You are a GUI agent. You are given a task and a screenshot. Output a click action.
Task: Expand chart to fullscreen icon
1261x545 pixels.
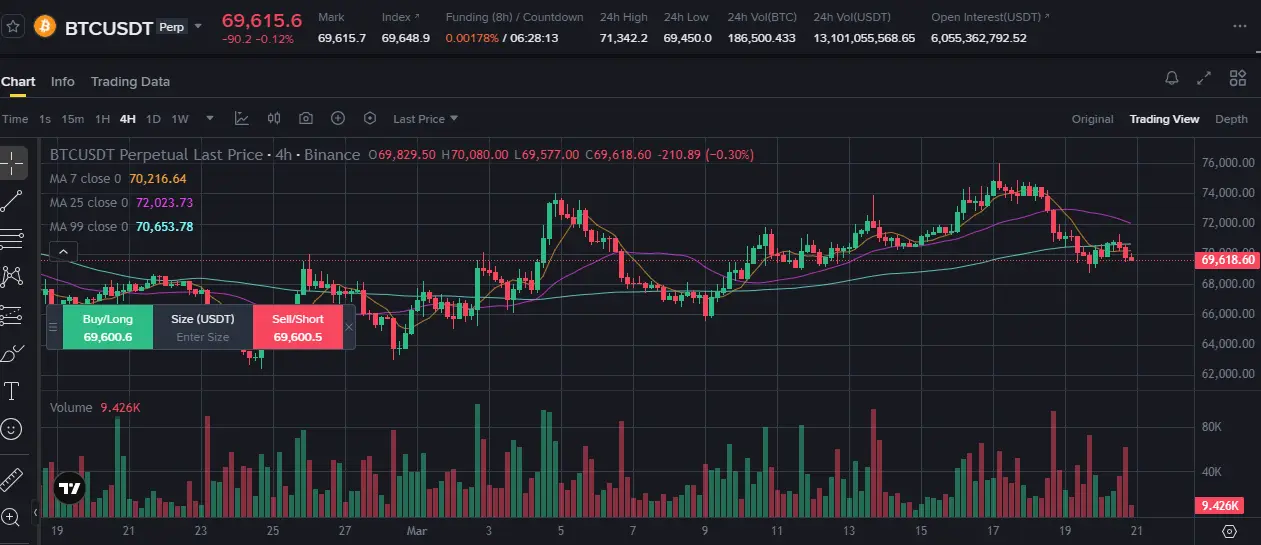(x=1204, y=78)
